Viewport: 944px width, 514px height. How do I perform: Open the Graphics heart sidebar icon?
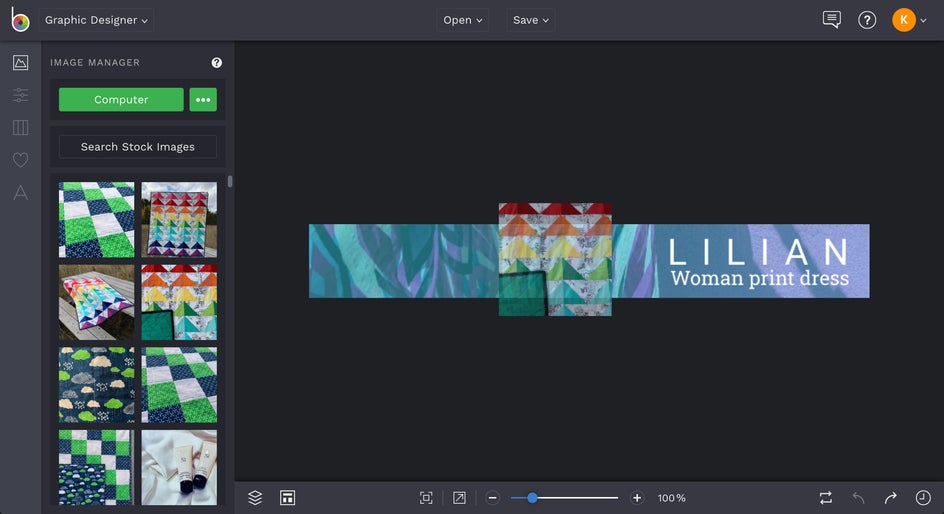coord(20,160)
